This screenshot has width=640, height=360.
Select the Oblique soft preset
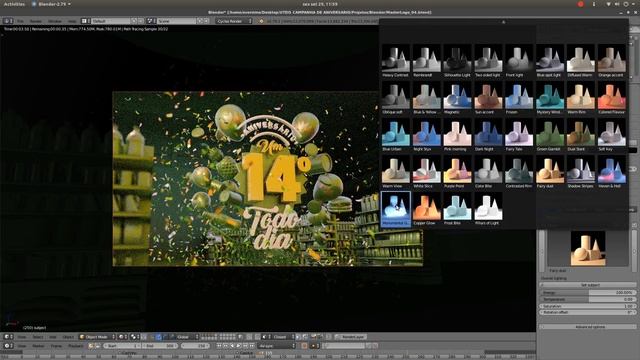point(396,98)
